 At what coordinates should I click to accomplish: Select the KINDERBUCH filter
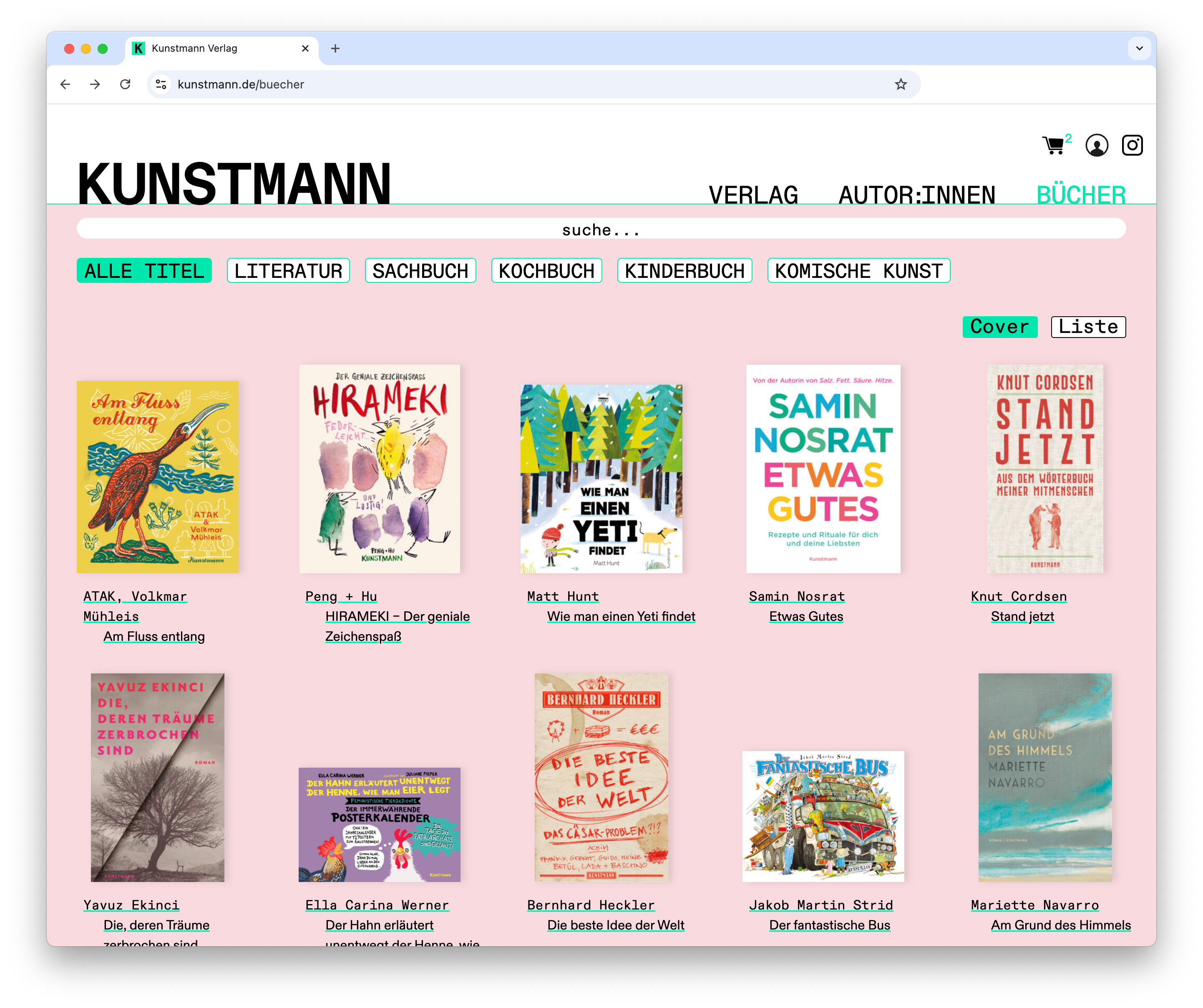pos(685,270)
